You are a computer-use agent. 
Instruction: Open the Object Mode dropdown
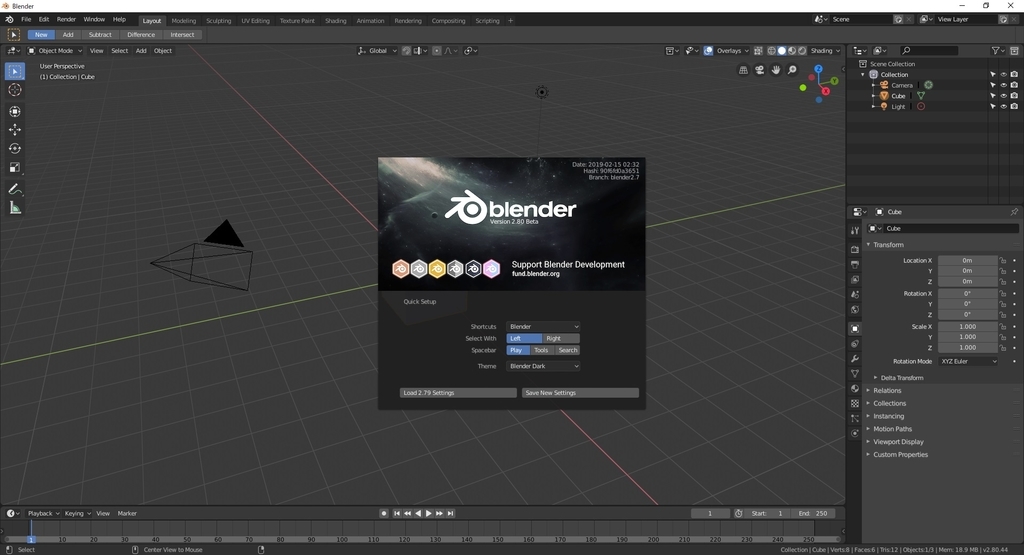point(55,50)
